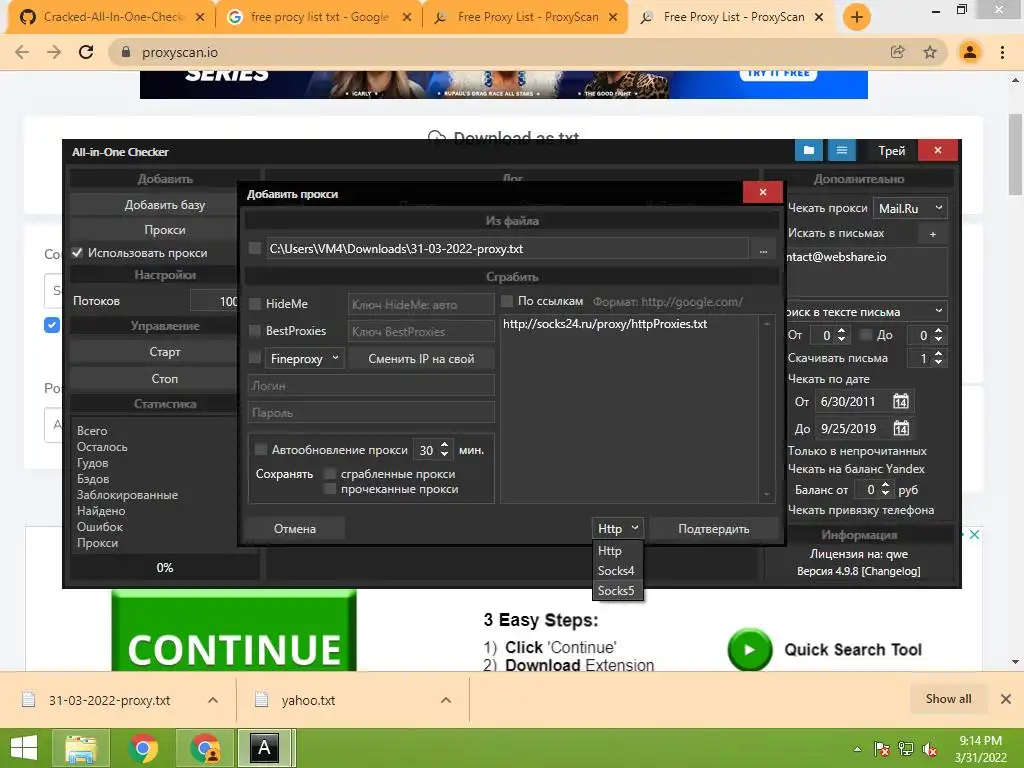The height and width of the screenshot is (768, 1024).
Task: Click the plus button next to Искать в письмах
Action: pyautogui.click(x=933, y=234)
